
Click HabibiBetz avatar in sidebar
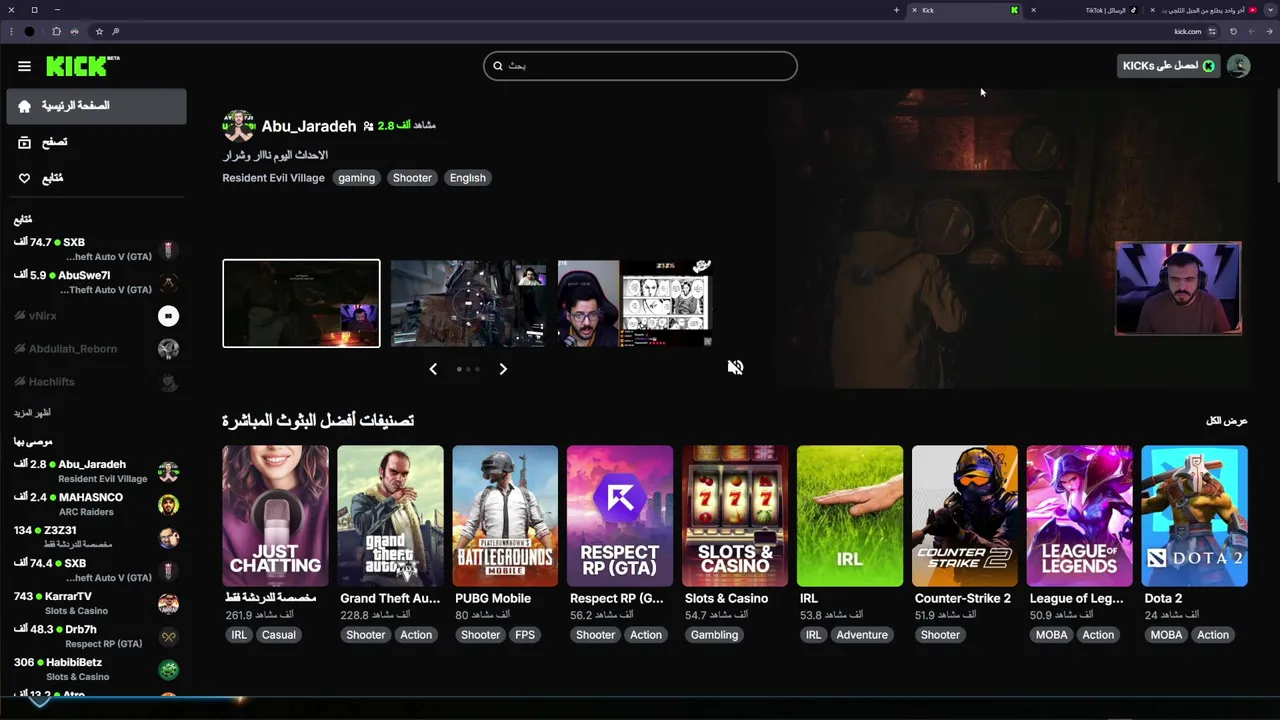tap(168, 670)
